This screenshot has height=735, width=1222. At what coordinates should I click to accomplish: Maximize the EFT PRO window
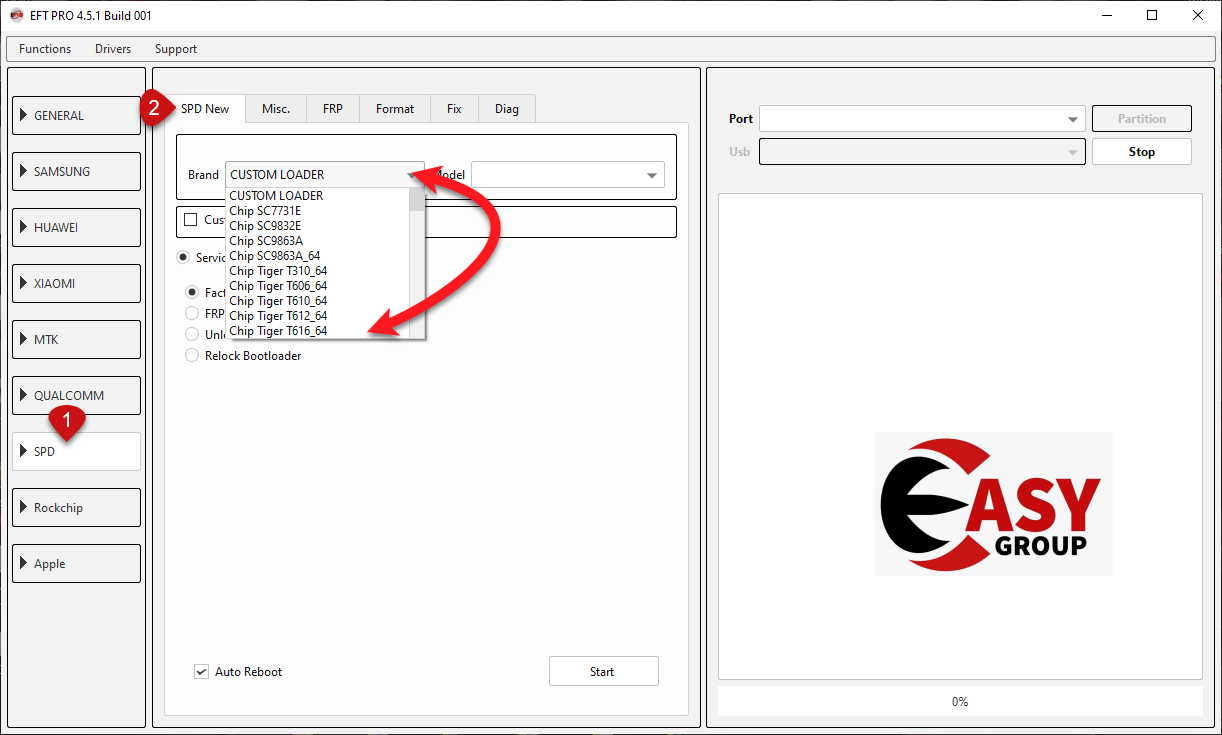coord(1153,16)
